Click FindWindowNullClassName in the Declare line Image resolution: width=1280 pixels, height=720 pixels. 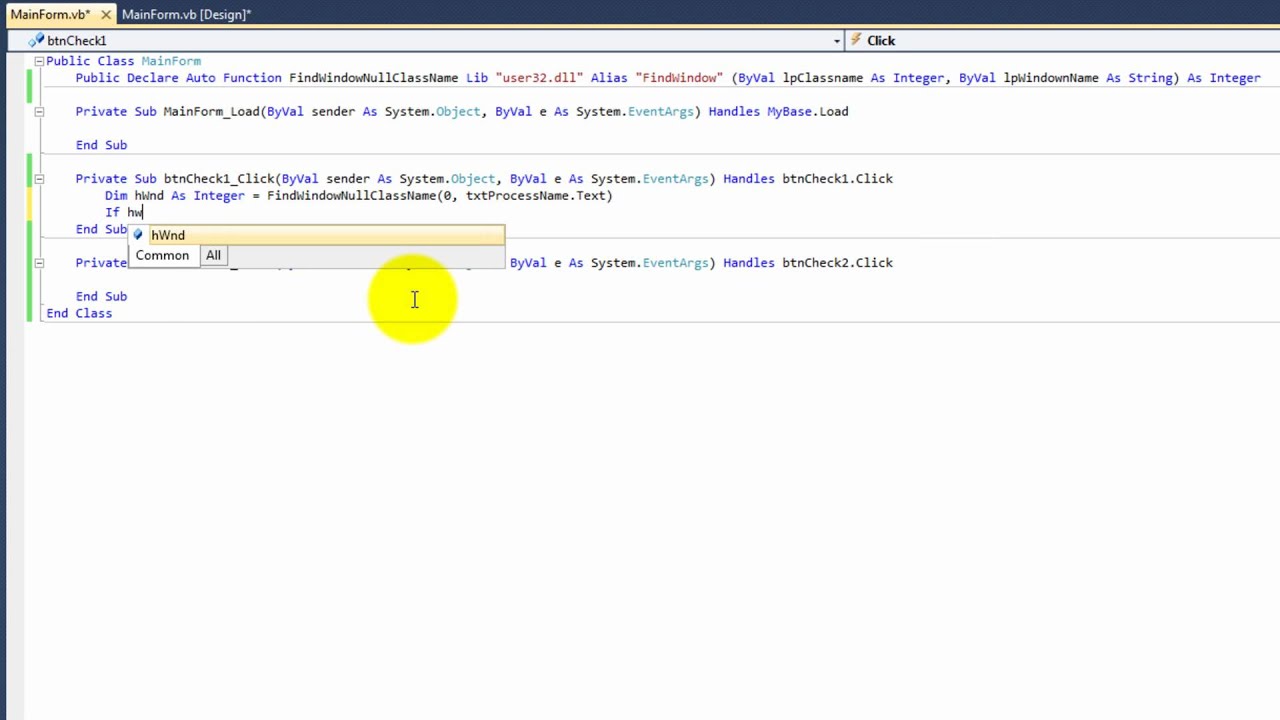click(x=374, y=78)
